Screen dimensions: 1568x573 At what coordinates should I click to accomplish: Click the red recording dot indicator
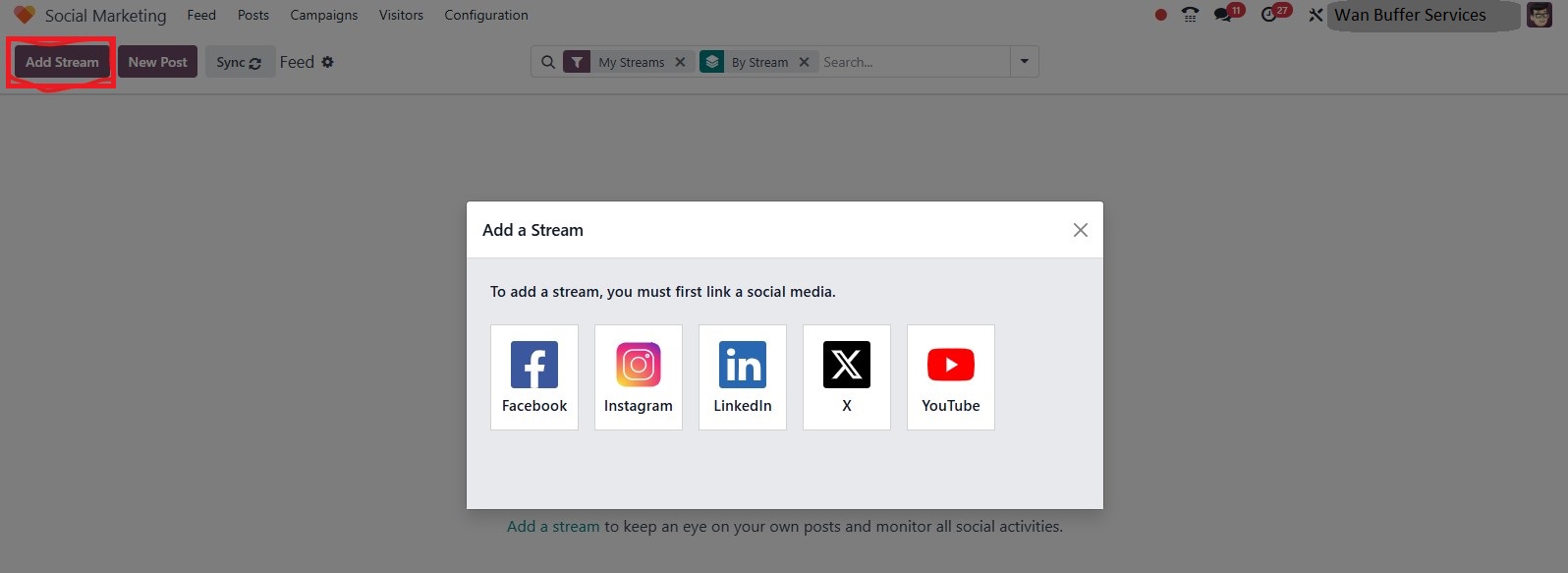coord(1161,15)
